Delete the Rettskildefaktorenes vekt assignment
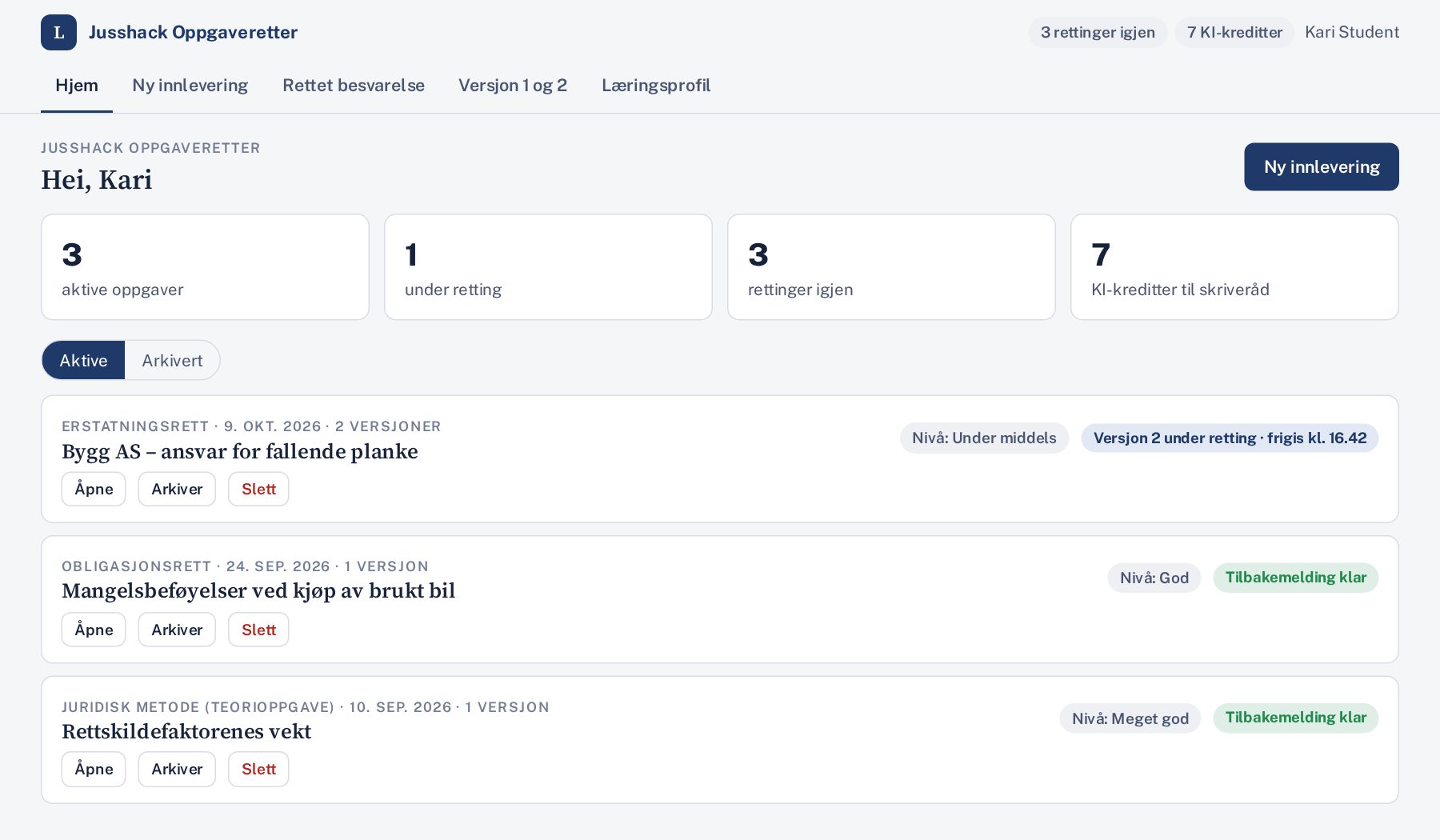Image resolution: width=1440 pixels, height=840 pixels. pyautogui.click(x=258, y=769)
